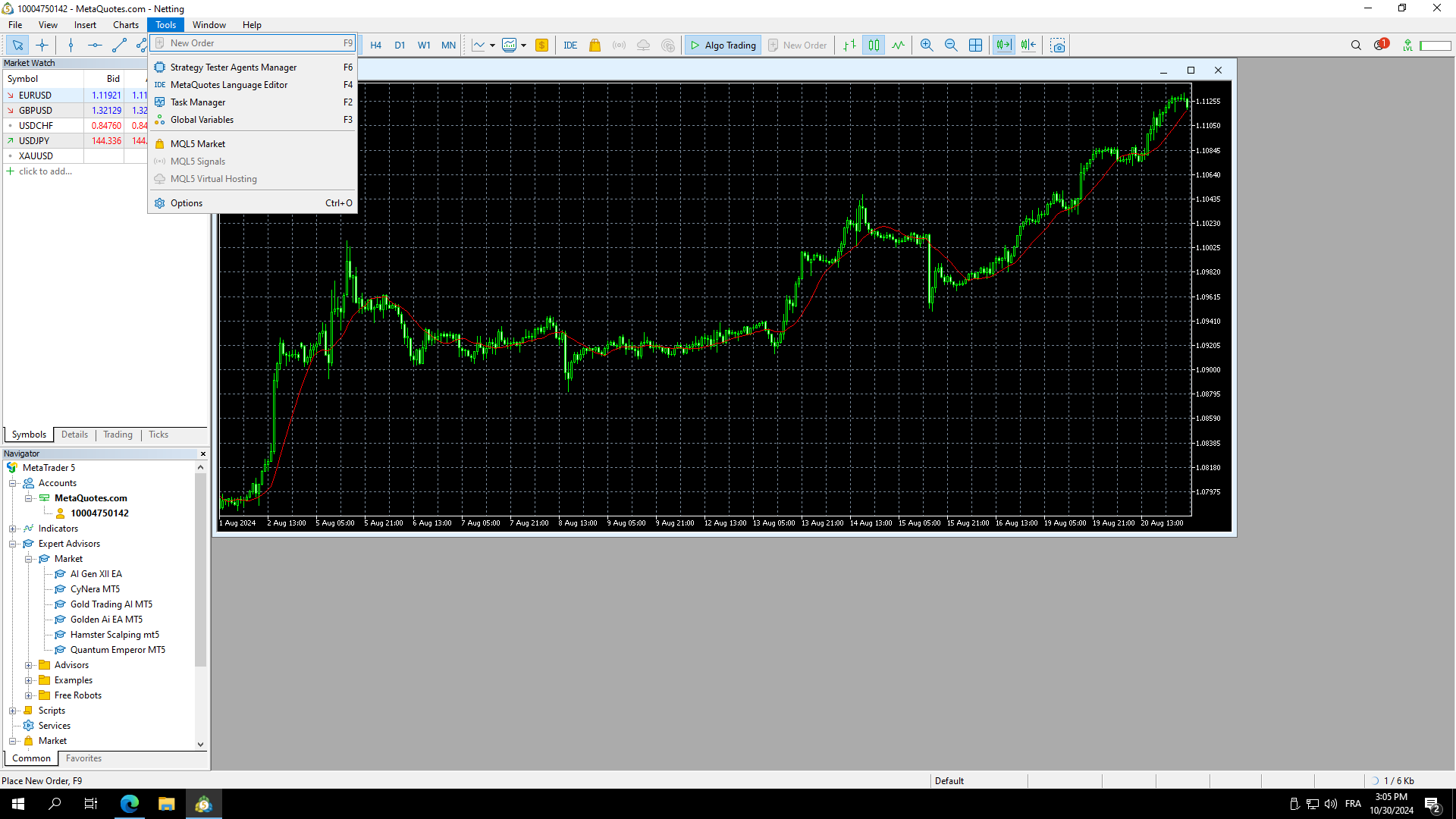Tile chart windows with grid icon
The height and width of the screenshot is (819, 1456).
975,45
